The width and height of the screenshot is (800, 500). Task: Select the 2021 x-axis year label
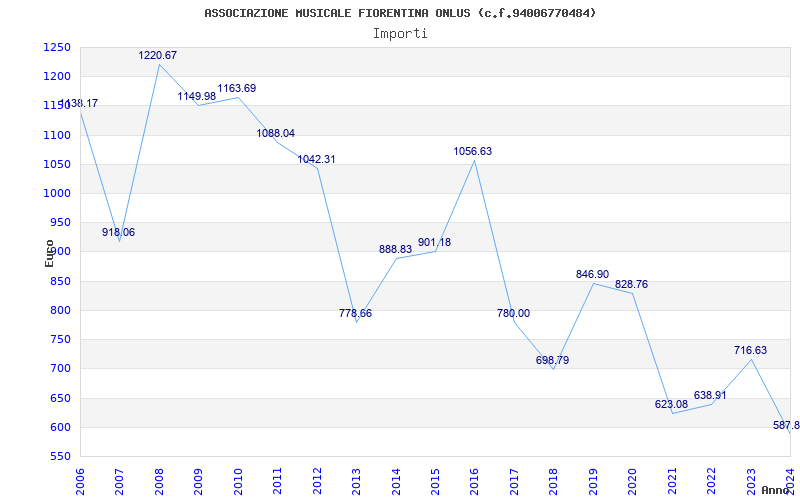click(672, 482)
